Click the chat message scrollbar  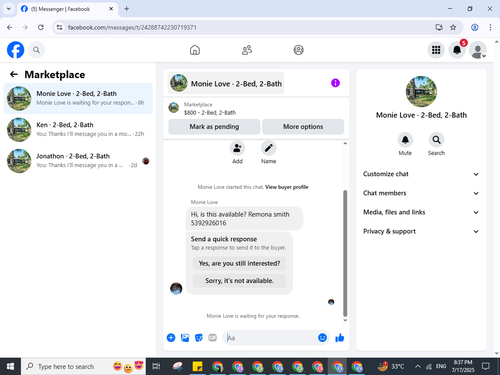point(345,253)
